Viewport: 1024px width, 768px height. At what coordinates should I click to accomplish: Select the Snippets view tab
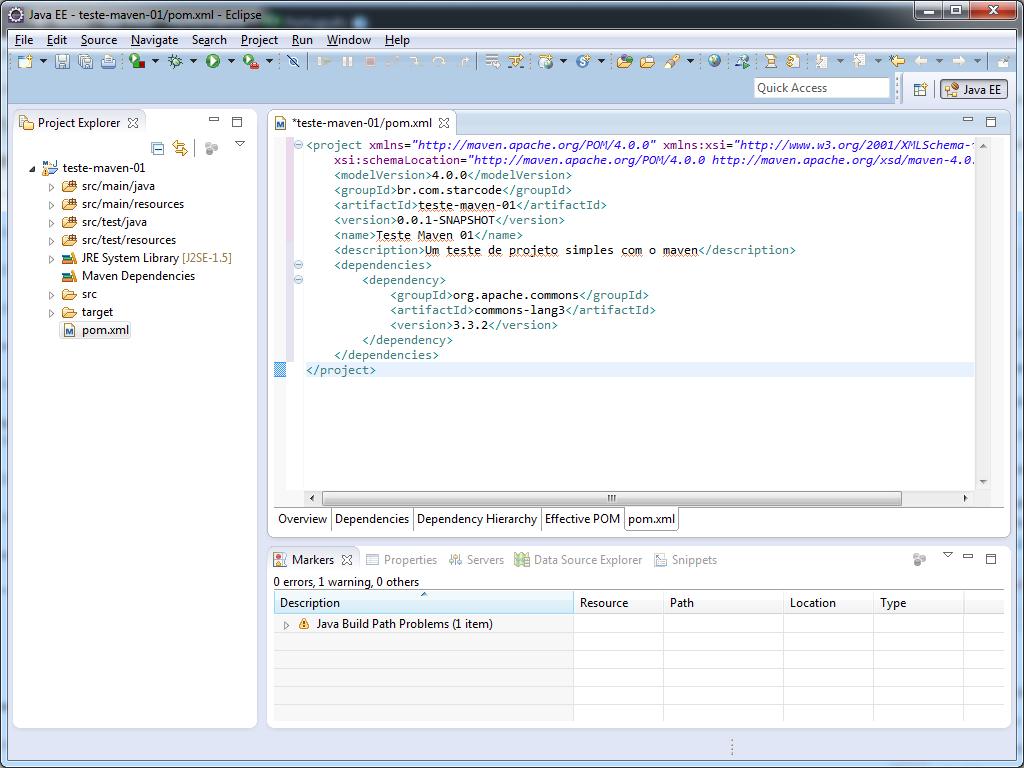coord(686,560)
